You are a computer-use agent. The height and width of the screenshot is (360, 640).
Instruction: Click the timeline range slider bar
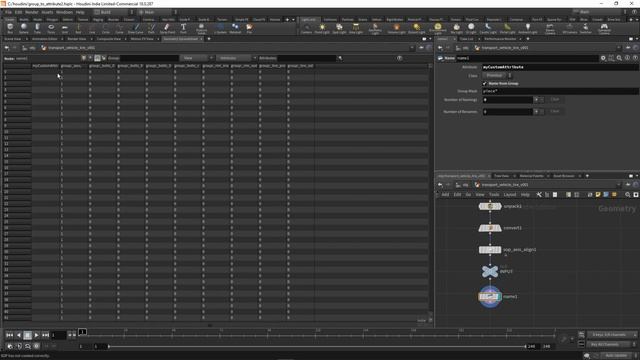(317, 347)
